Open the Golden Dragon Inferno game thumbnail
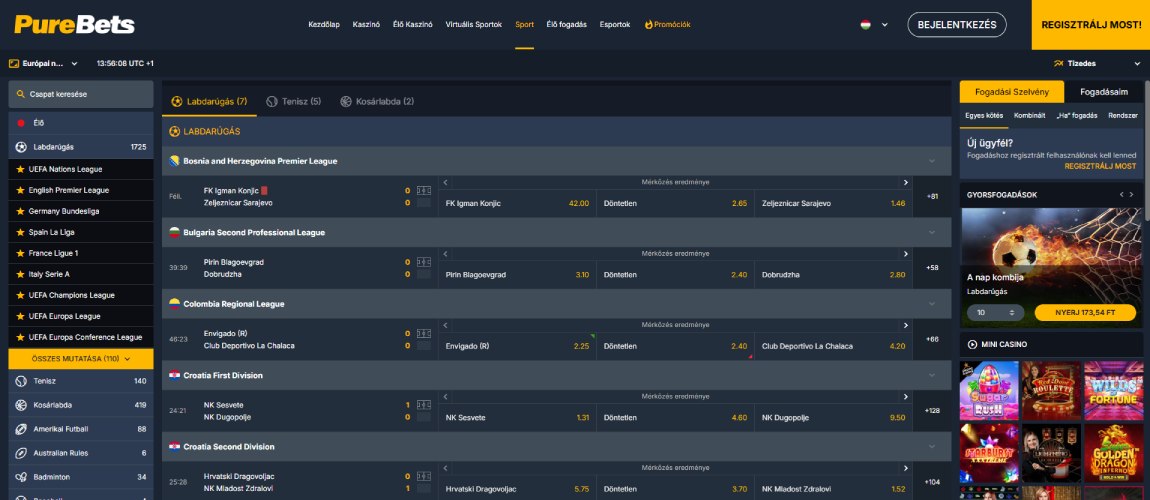Viewport: 1150px width, 500px height. tap(1113, 453)
